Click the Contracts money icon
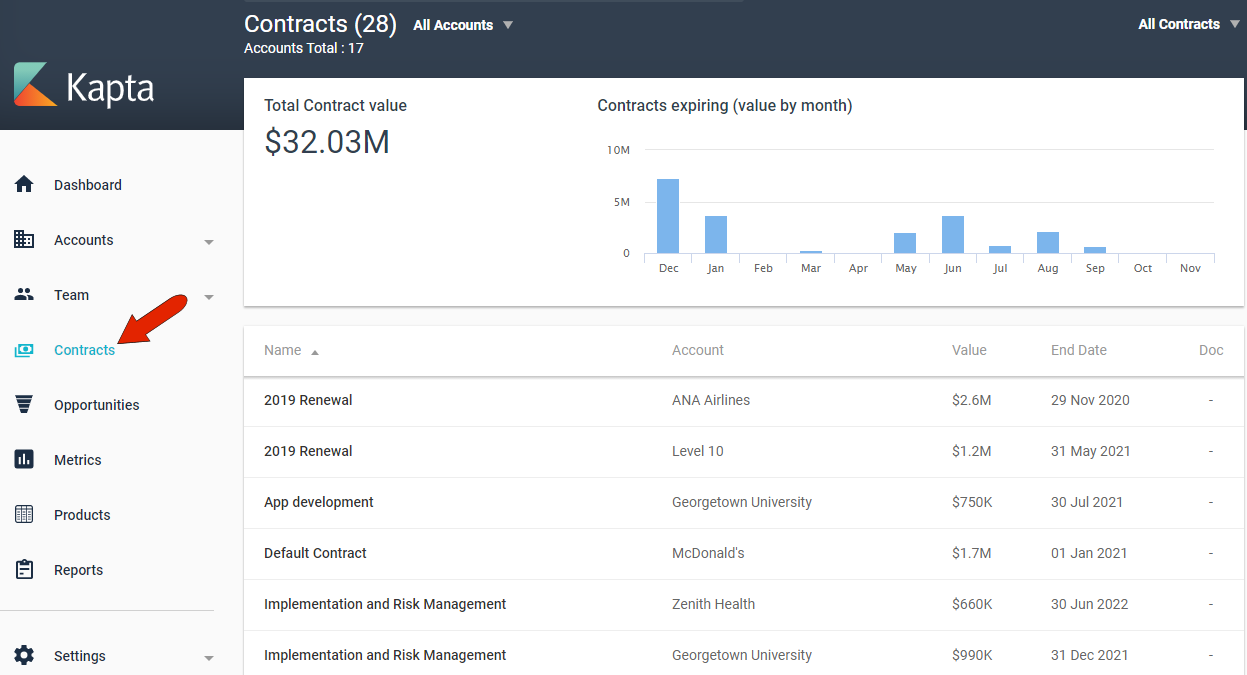The width and height of the screenshot is (1247, 675). coord(24,350)
